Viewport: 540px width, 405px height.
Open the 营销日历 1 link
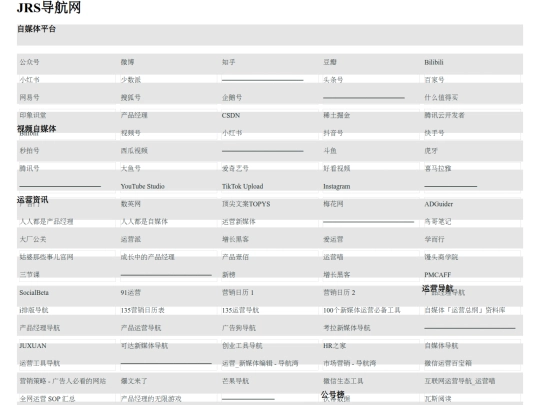pyautogui.click(x=238, y=293)
